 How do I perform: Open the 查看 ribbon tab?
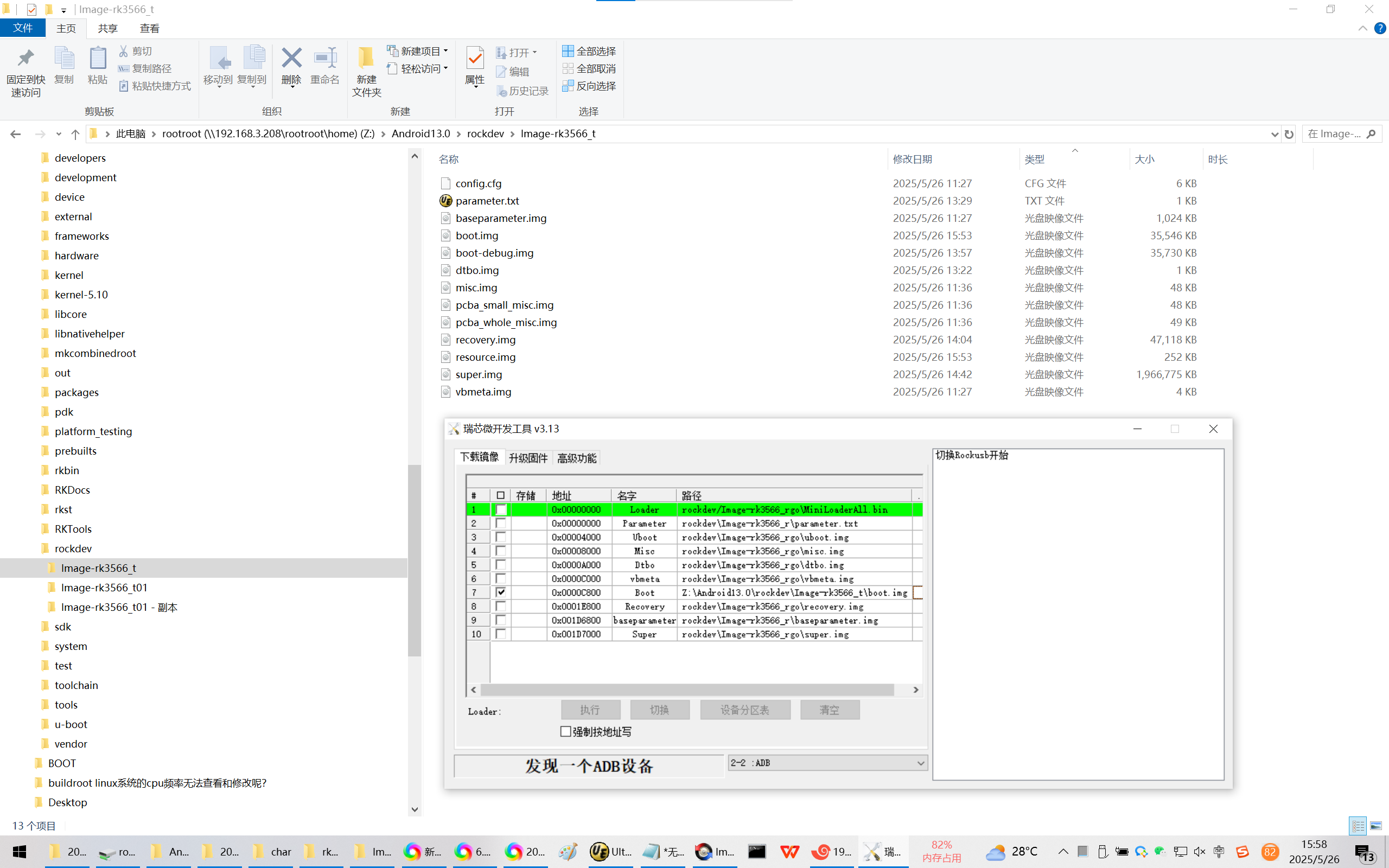tap(149, 28)
